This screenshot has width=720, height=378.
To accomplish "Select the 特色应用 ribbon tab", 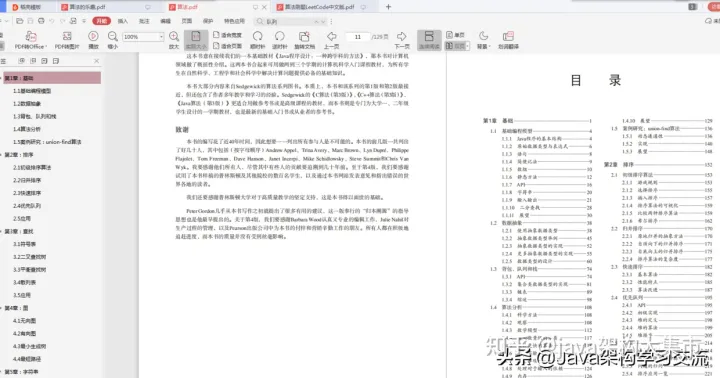I will (234, 21).
